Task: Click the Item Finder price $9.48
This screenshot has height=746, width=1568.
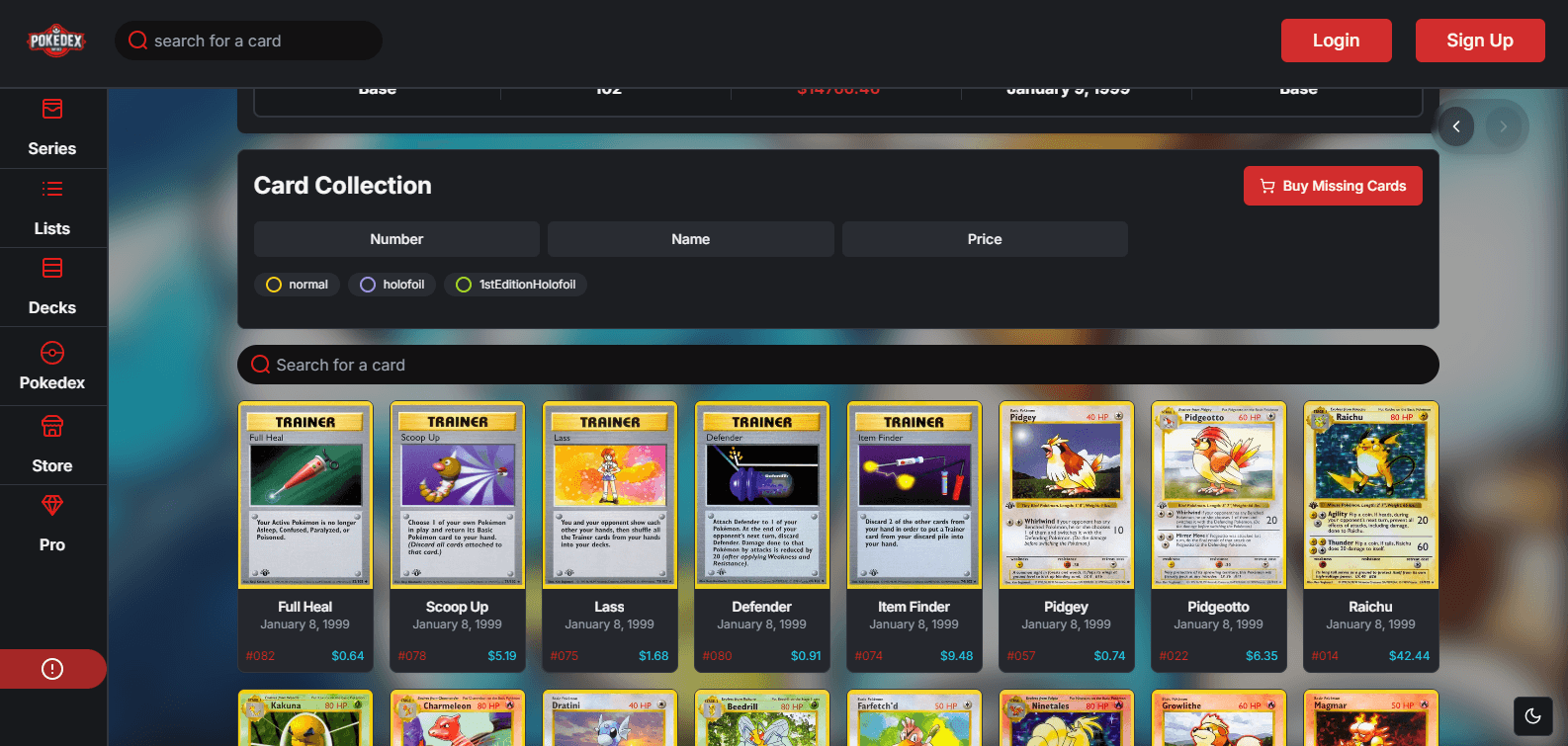Action: 957,656
